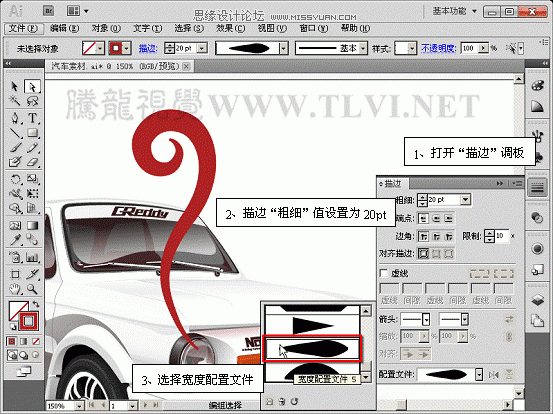
Task: Click the 不透明度 link
Action: 438,48
